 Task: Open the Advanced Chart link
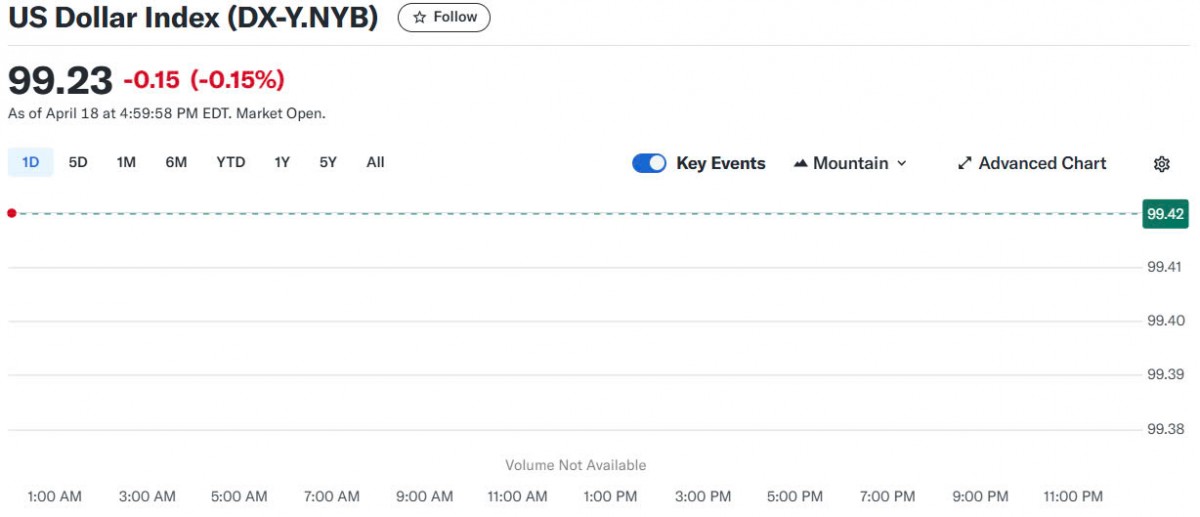click(x=1042, y=163)
